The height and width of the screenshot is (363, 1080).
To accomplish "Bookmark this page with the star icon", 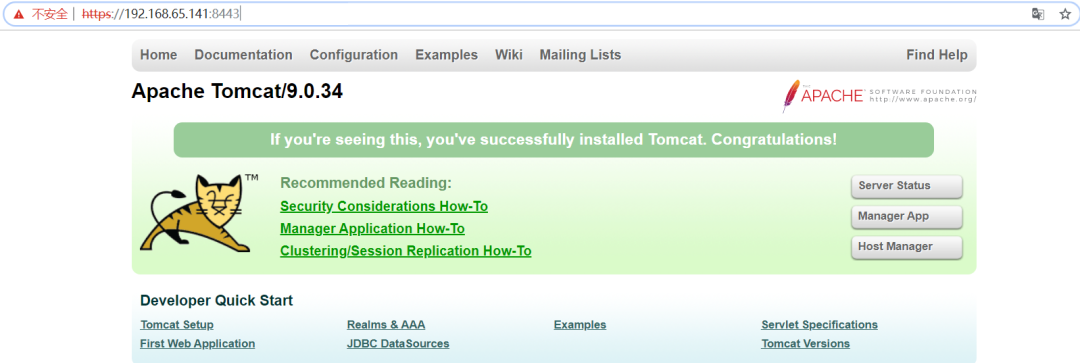I will point(1065,14).
